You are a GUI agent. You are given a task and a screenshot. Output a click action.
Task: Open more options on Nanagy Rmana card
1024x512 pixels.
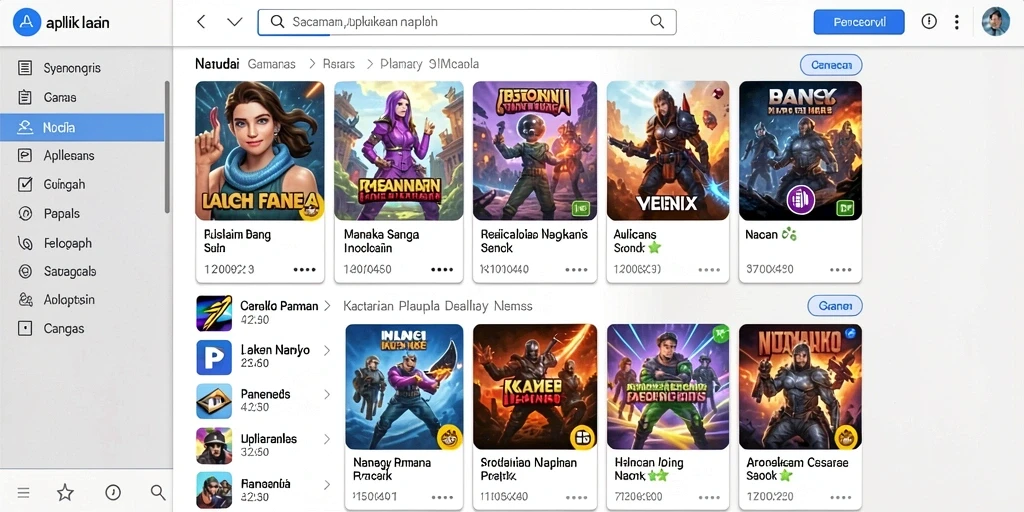click(x=442, y=498)
